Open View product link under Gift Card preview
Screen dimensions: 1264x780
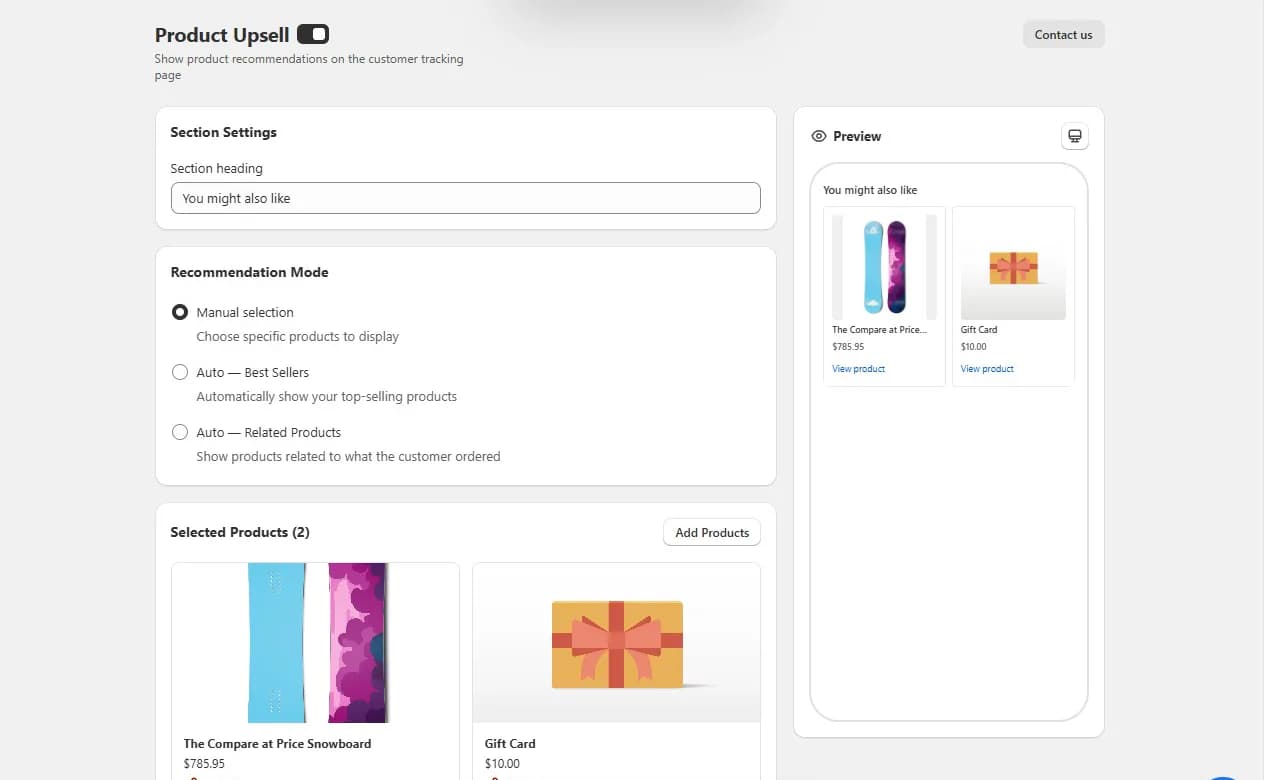(x=987, y=369)
